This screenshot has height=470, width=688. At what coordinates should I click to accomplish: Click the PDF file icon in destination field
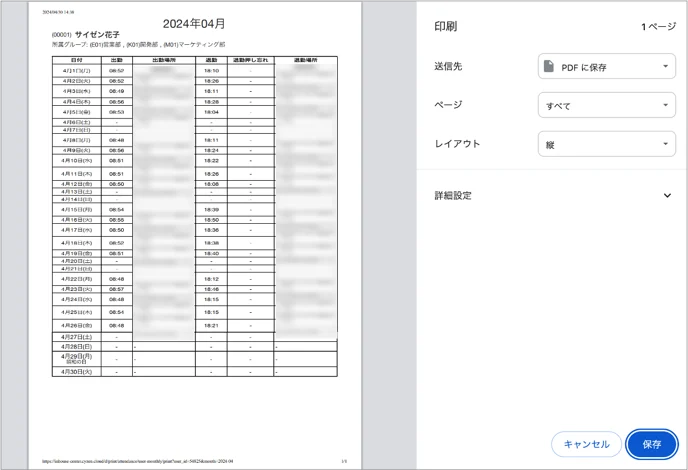click(548, 66)
